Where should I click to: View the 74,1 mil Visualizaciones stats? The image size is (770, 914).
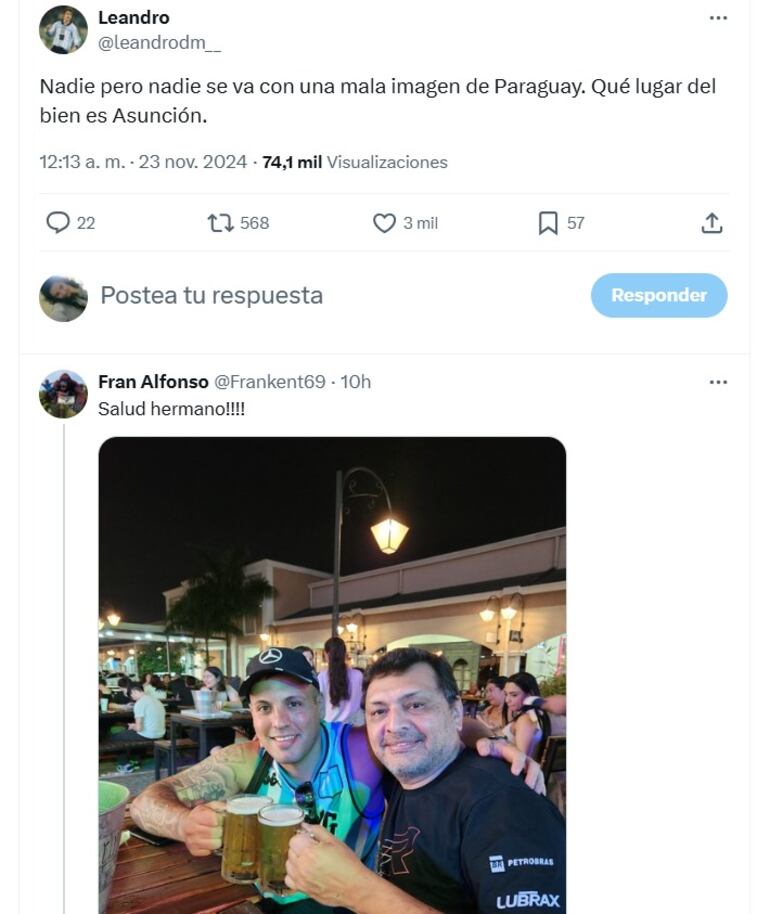(355, 162)
